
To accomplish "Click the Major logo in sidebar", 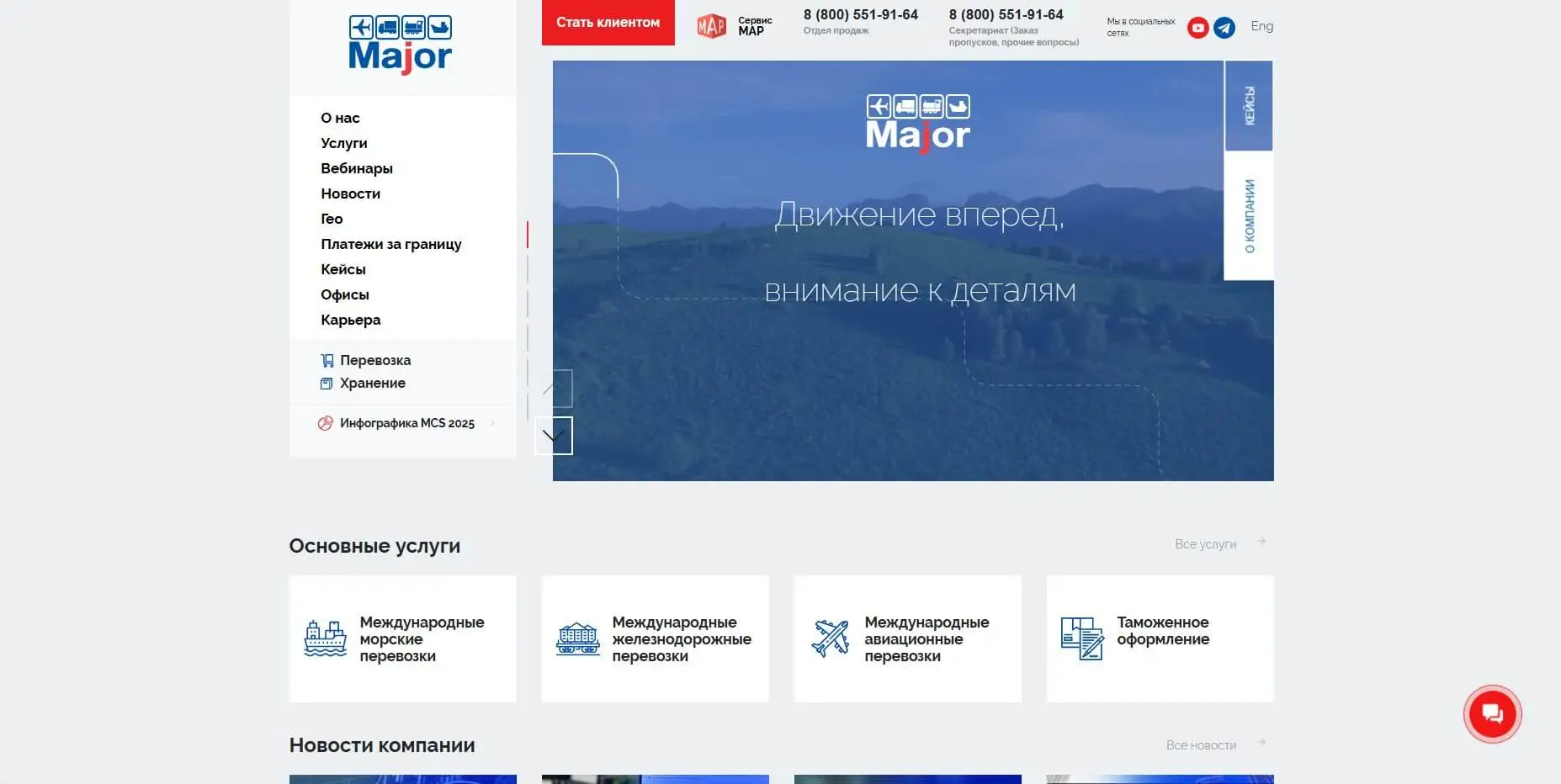I will (x=401, y=45).
